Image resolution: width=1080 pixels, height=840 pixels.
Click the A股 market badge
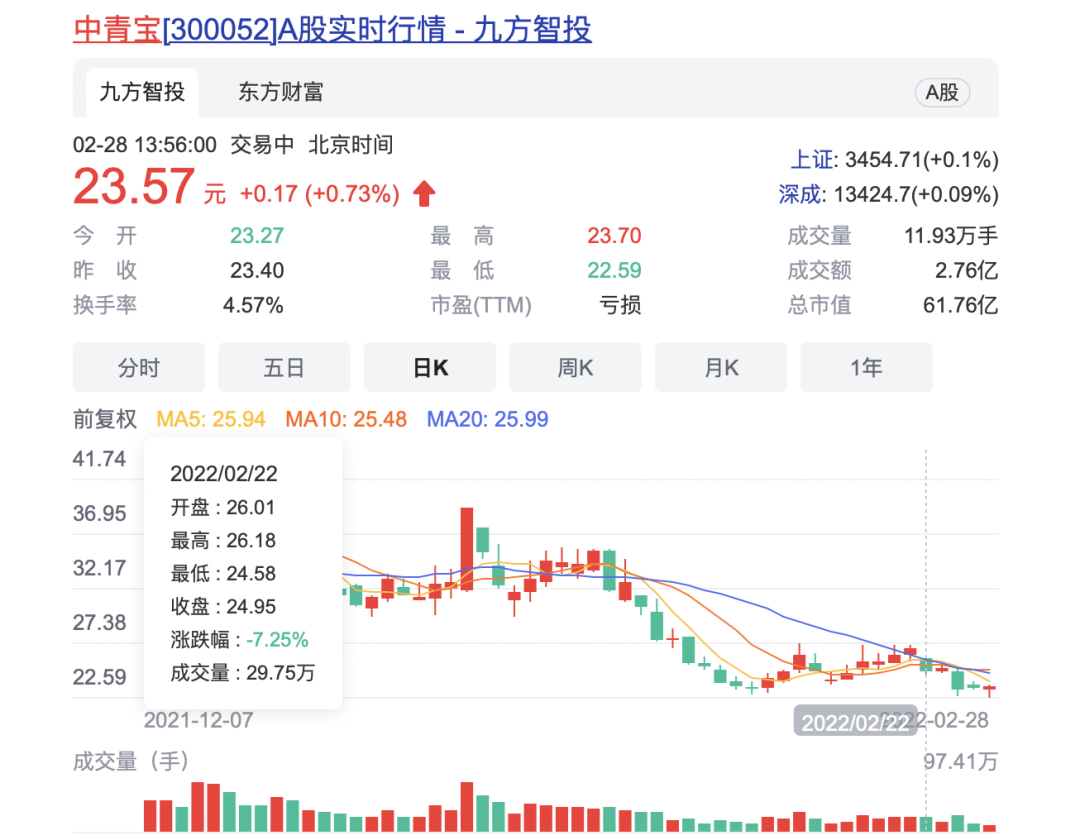click(x=942, y=93)
